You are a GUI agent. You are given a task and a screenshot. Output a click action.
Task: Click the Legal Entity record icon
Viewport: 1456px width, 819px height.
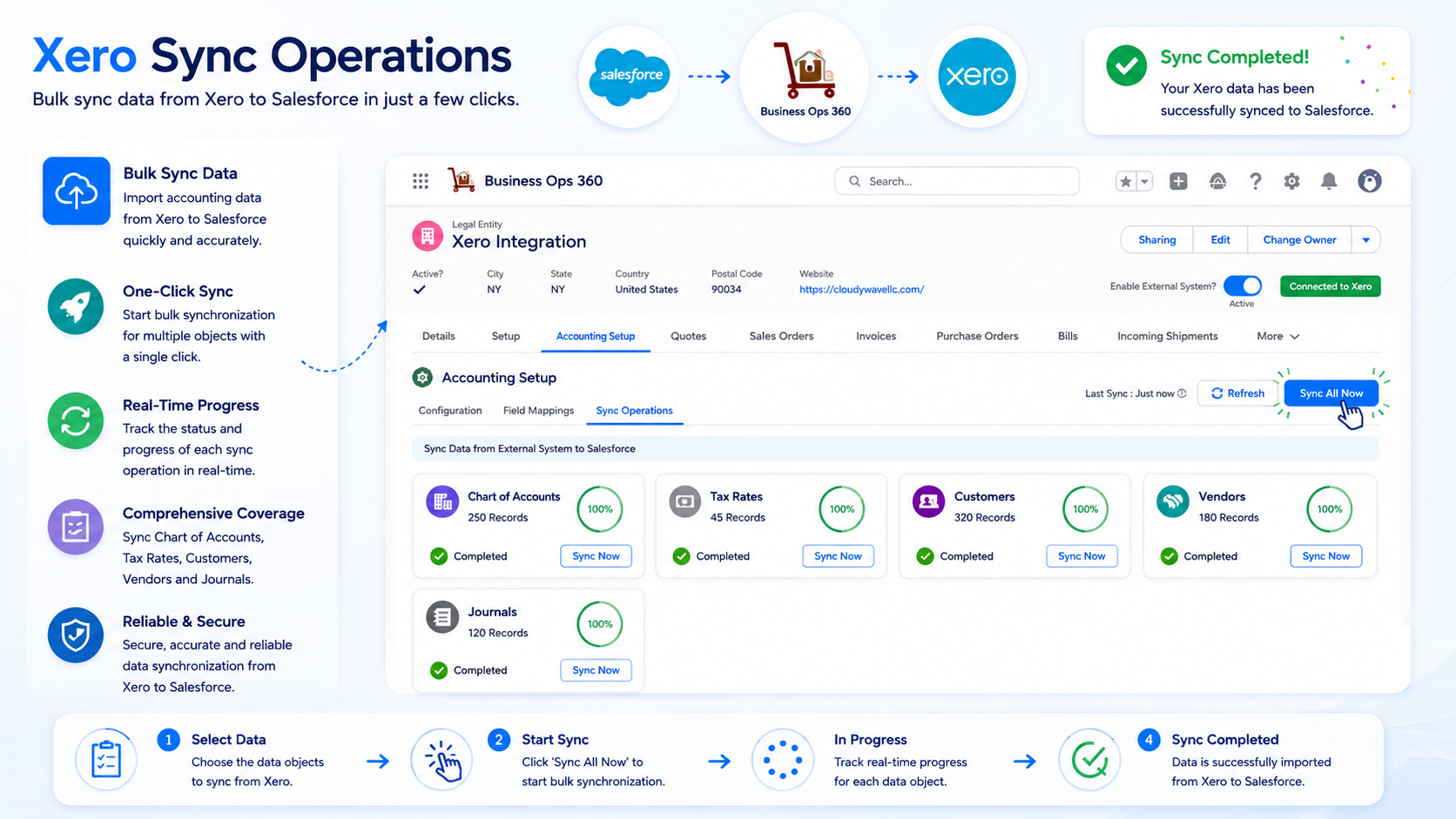pyautogui.click(x=427, y=235)
